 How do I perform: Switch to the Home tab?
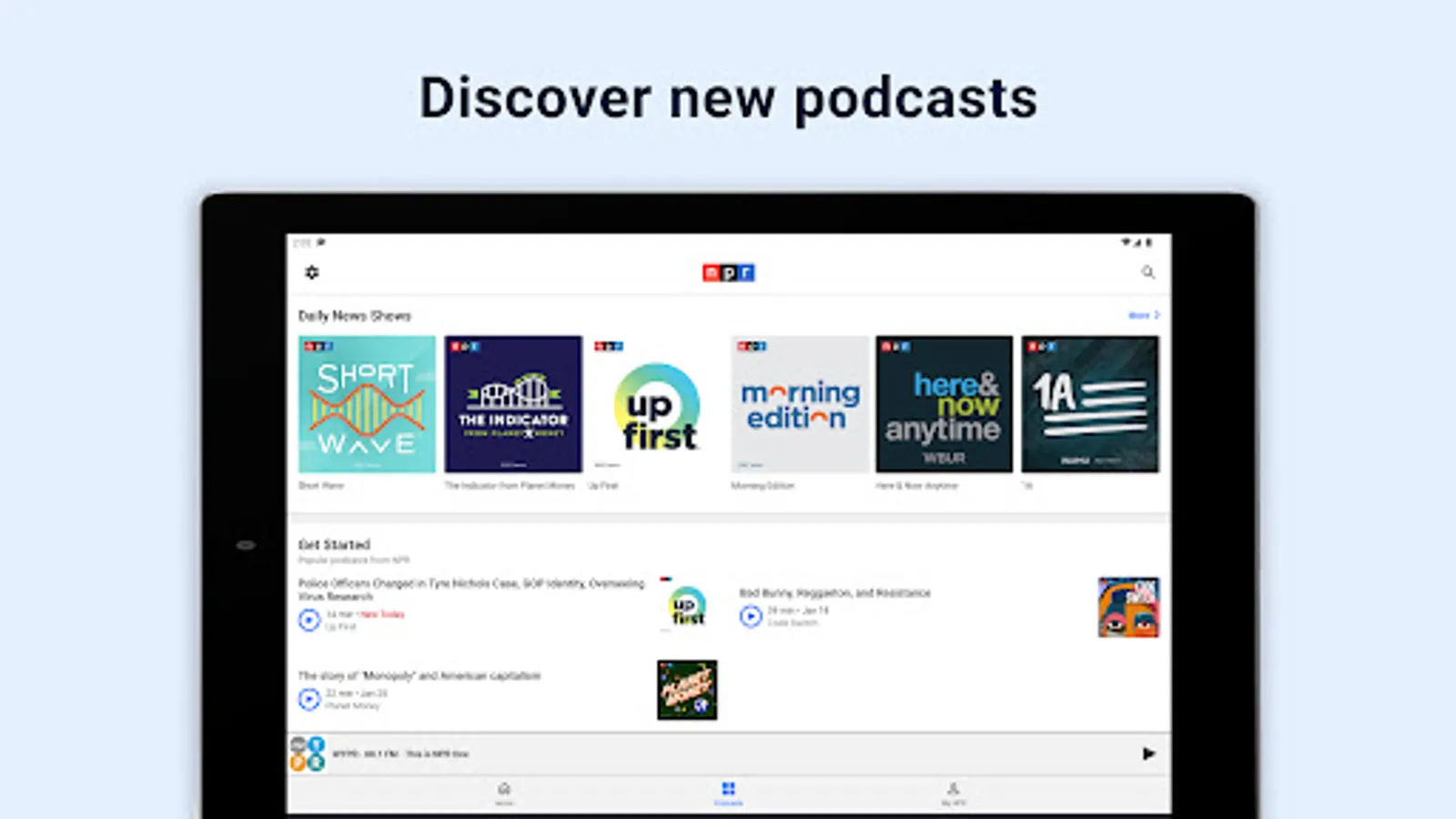504,793
